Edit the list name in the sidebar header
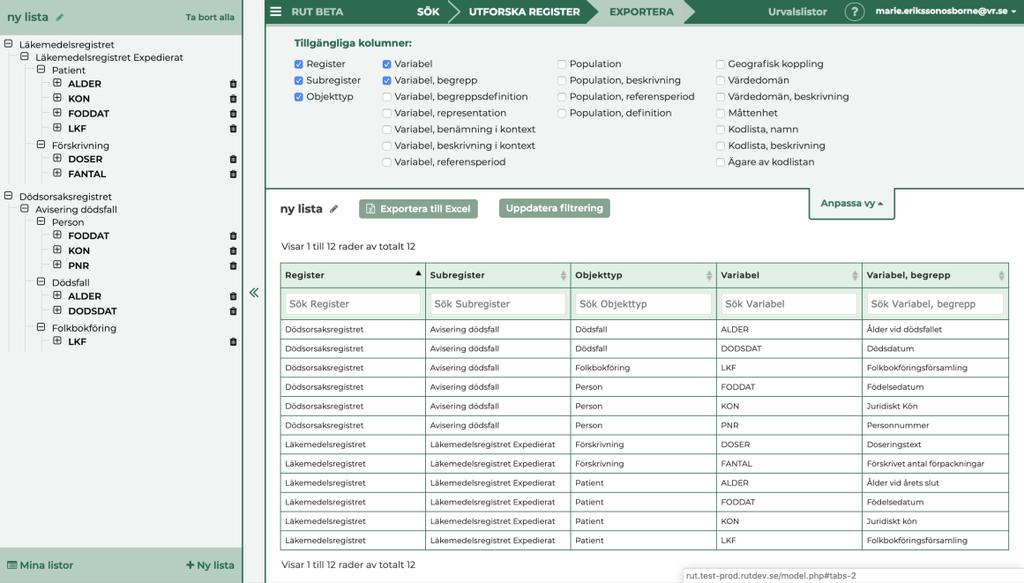The image size is (1024, 583). click(x=60, y=18)
